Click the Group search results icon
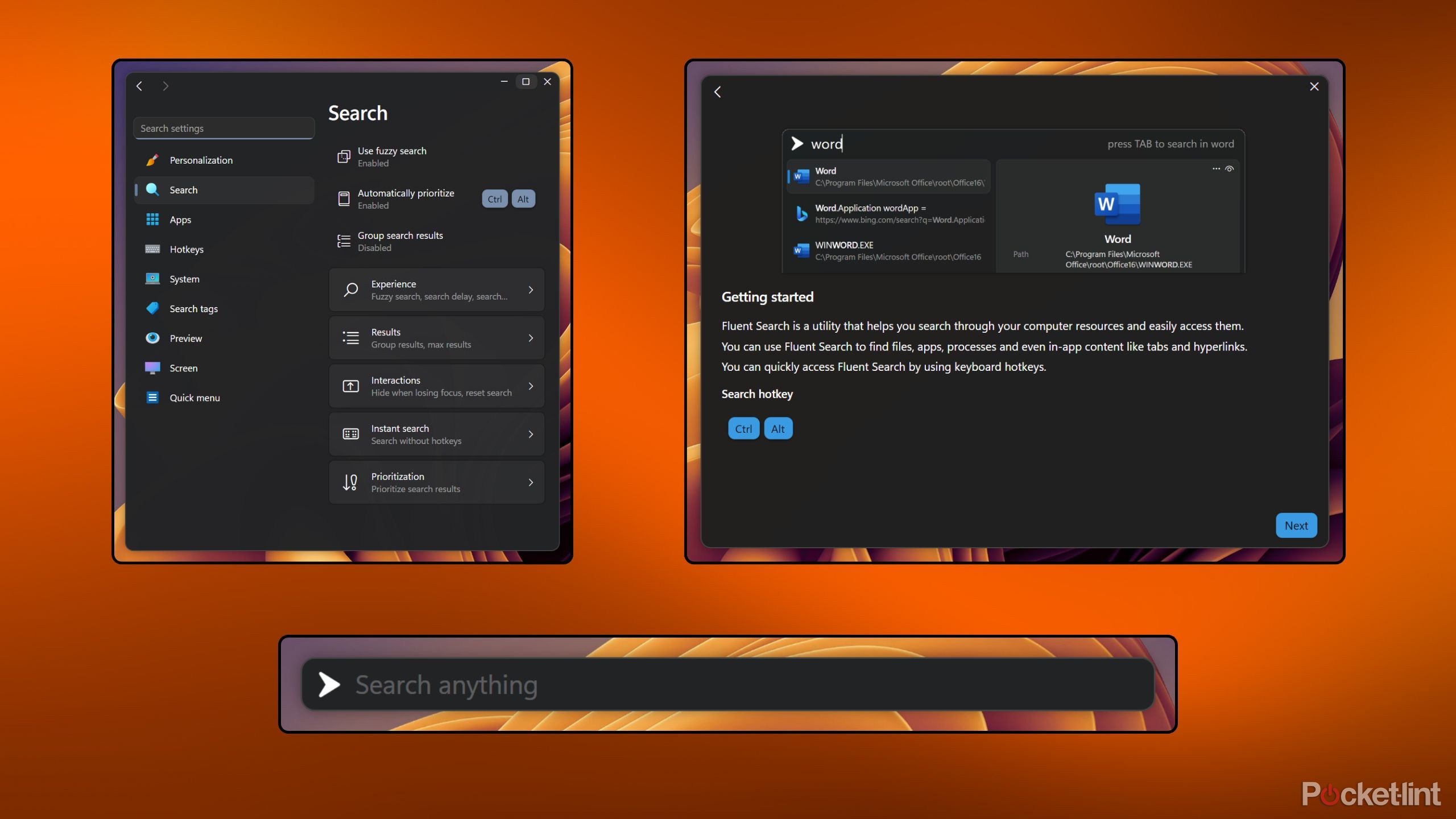 pyautogui.click(x=344, y=241)
